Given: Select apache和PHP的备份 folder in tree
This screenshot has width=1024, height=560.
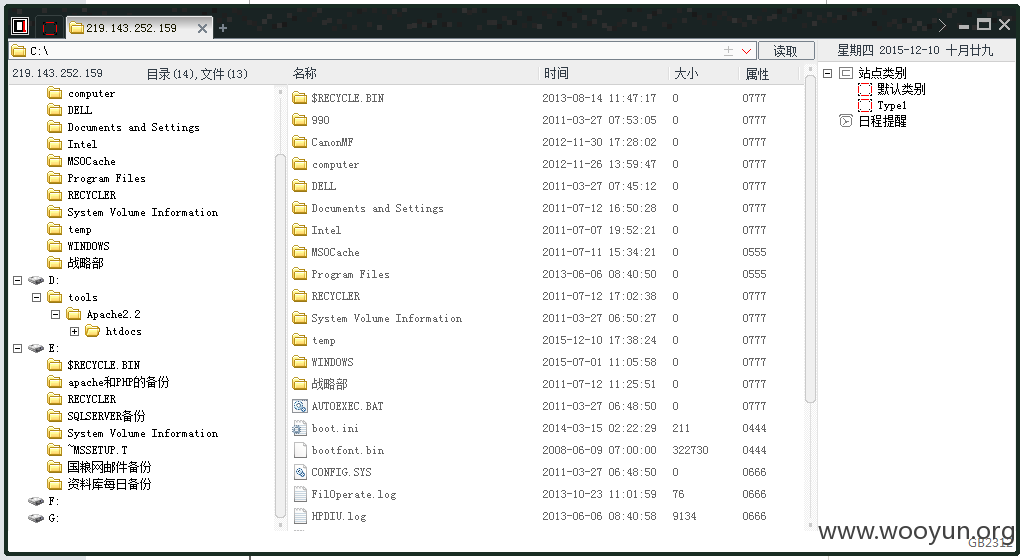Looking at the screenshot, I should (118, 382).
